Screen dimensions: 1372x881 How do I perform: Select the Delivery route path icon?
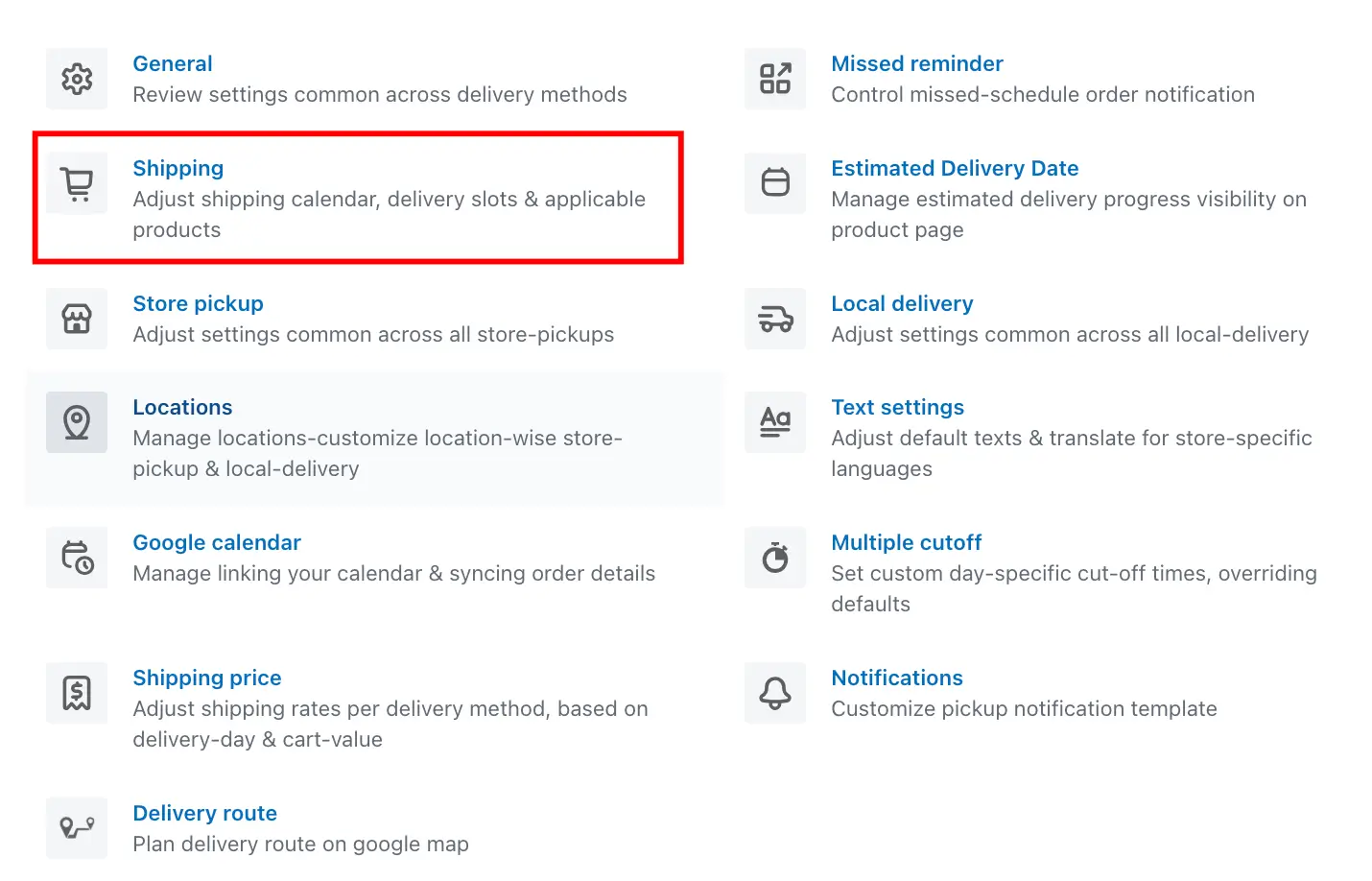pos(77,828)
